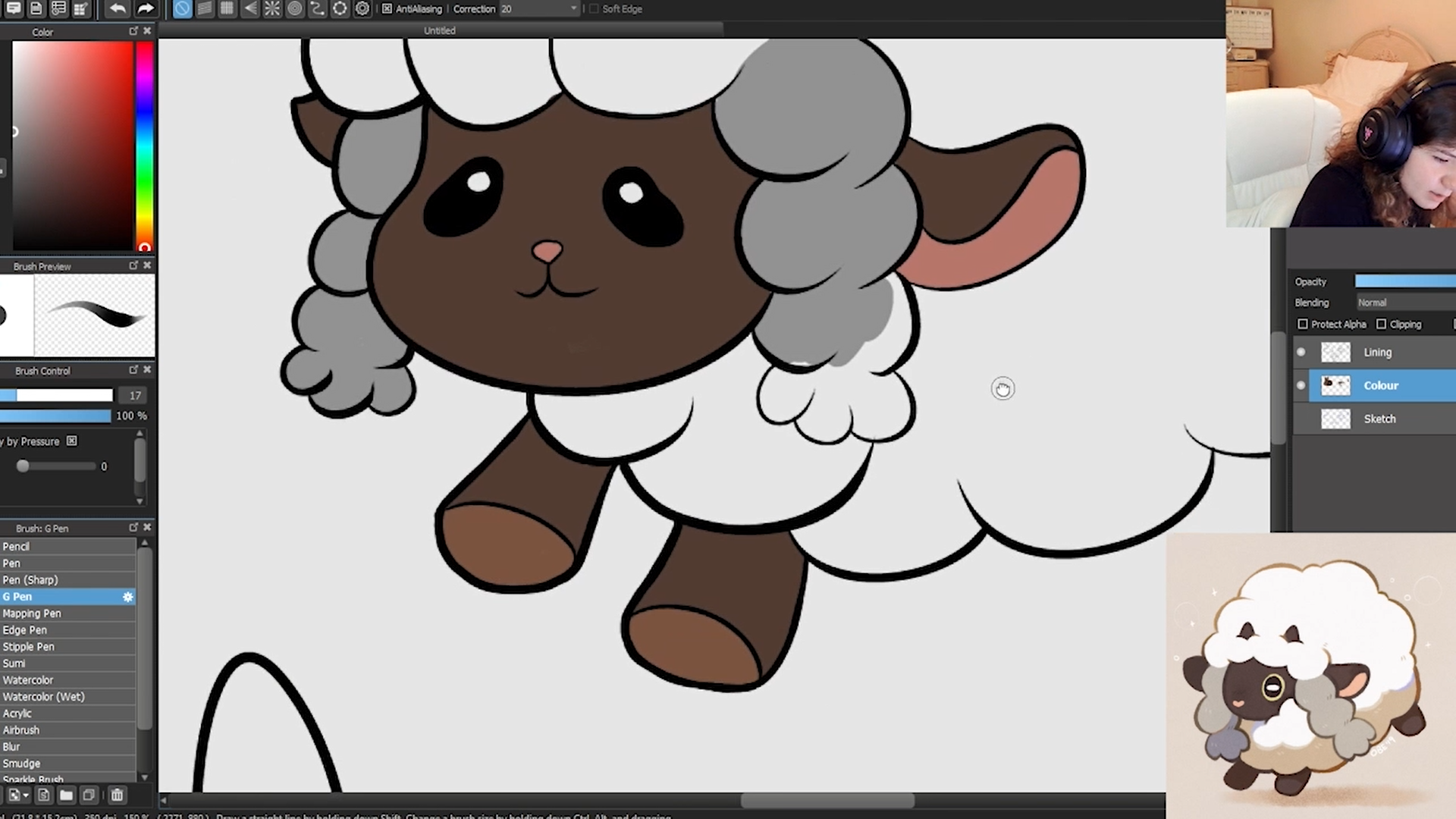Enable the crisscross grid snap

coord(227,8)
